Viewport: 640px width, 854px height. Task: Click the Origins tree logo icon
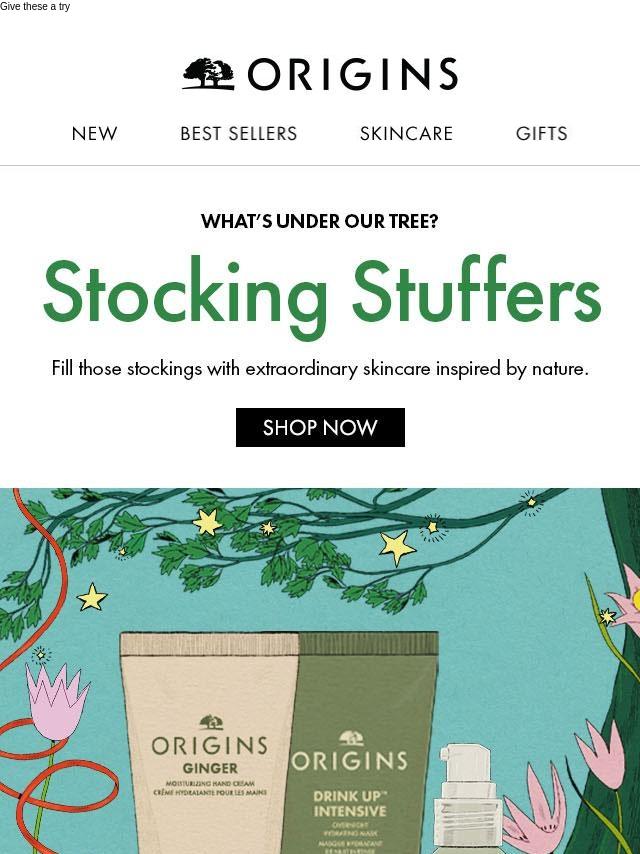[209, 74]
